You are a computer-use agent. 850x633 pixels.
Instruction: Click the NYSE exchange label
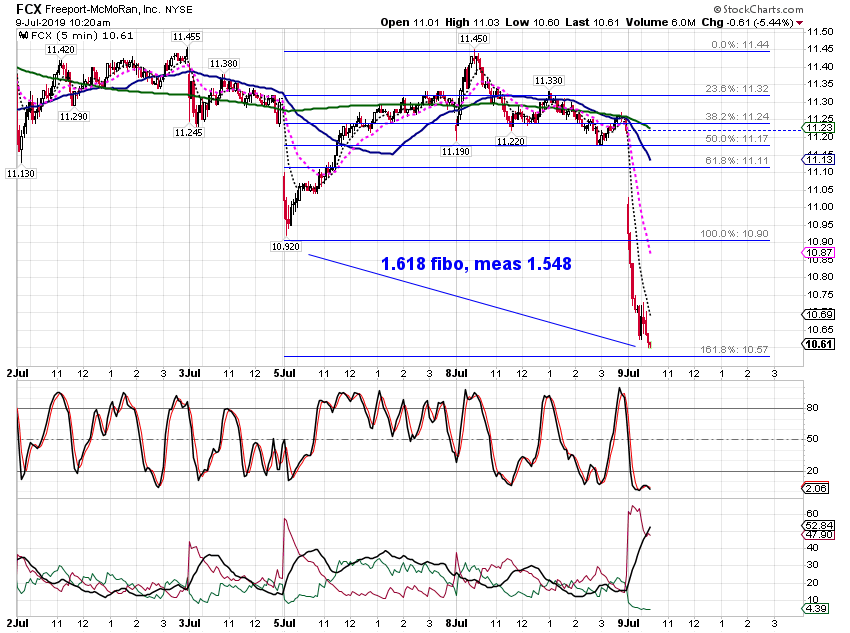[x=179, y=10]
